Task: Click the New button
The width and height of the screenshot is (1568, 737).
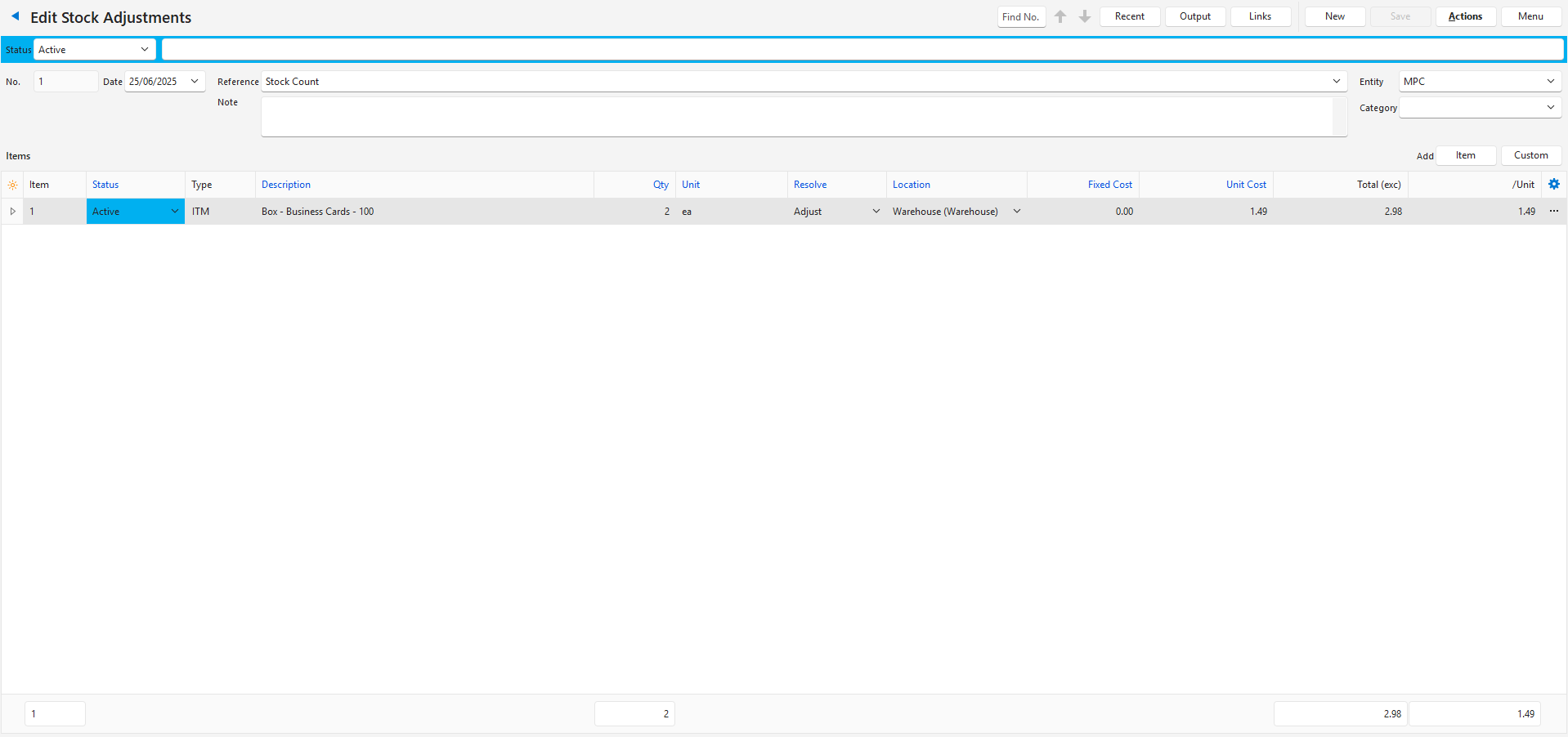Action: 1334,16
